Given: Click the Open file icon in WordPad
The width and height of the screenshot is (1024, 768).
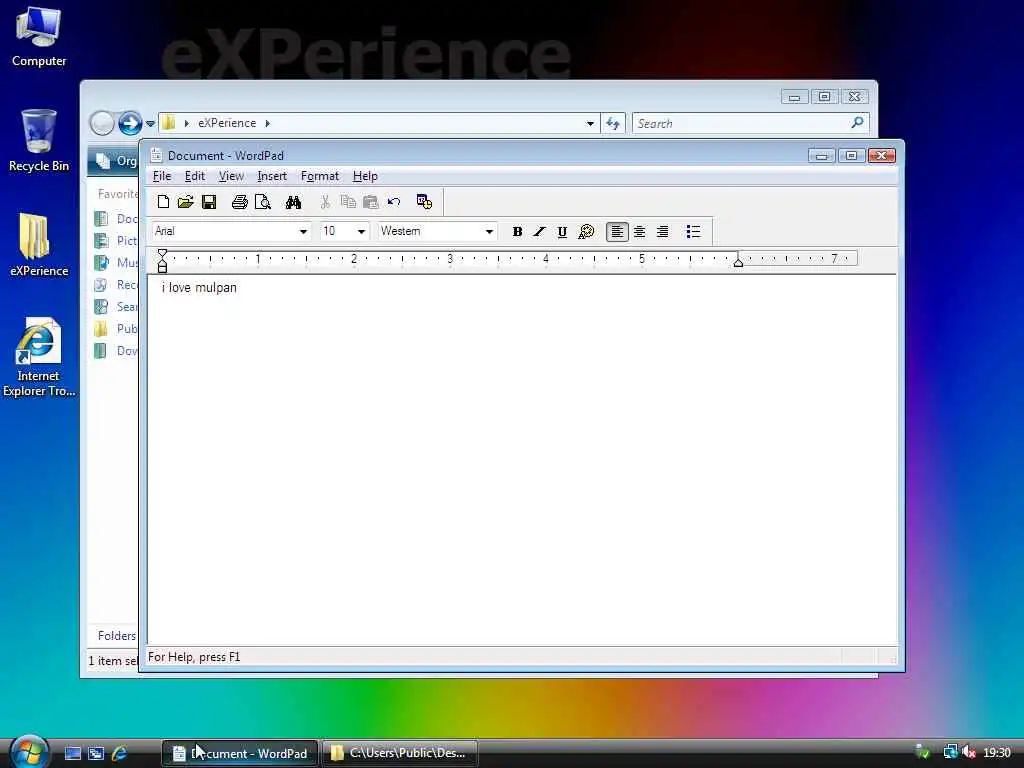Looking at the screenshot, I should coord(185,202).
